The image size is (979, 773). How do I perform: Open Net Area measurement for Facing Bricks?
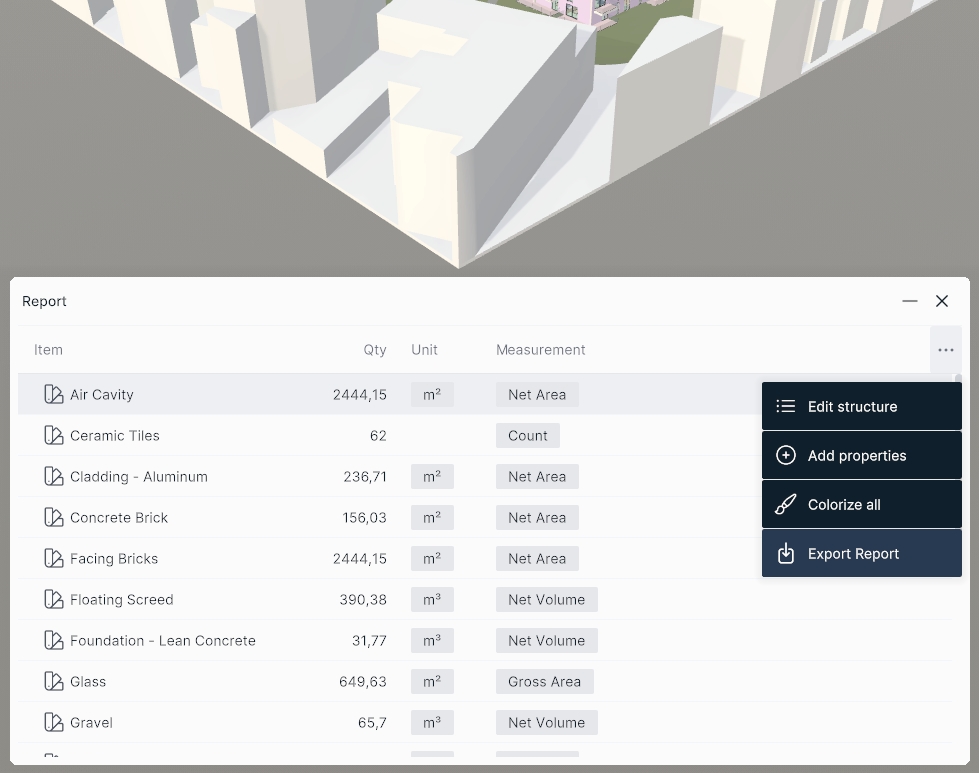(x=537, y=559)
